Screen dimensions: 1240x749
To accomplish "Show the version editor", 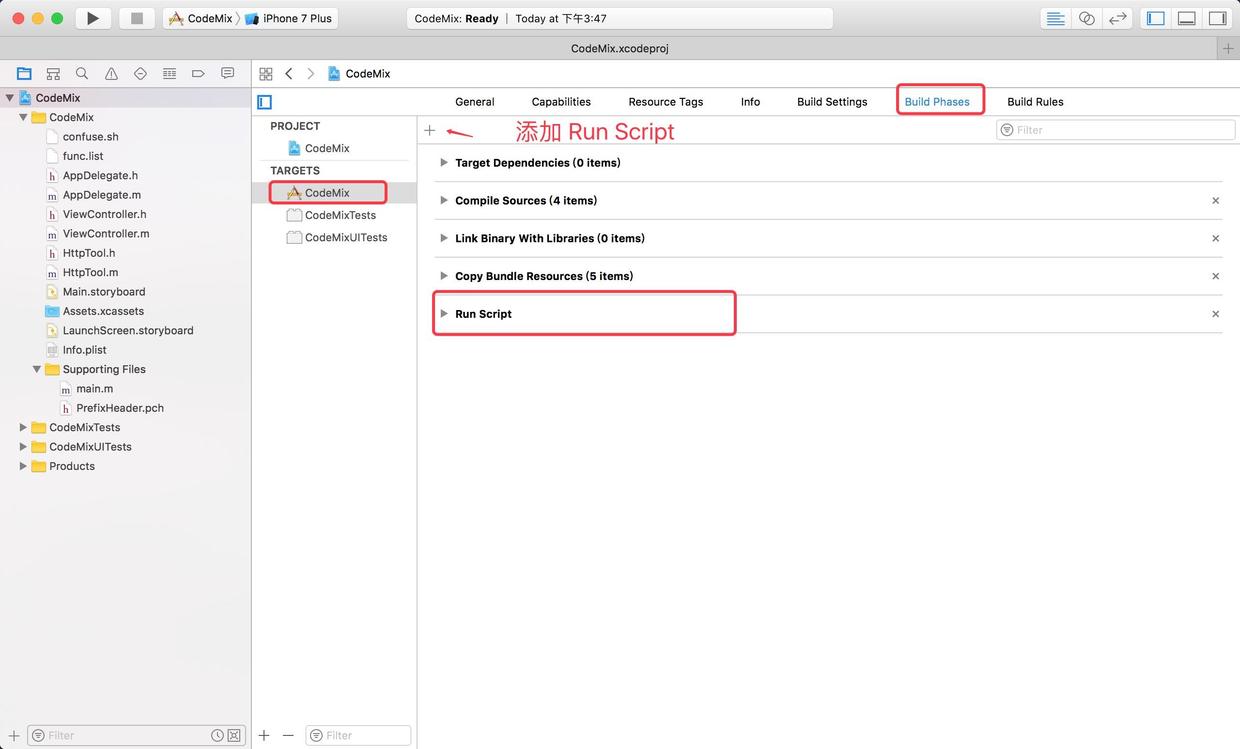I will pyautogui.click(x=1118, y=18).
